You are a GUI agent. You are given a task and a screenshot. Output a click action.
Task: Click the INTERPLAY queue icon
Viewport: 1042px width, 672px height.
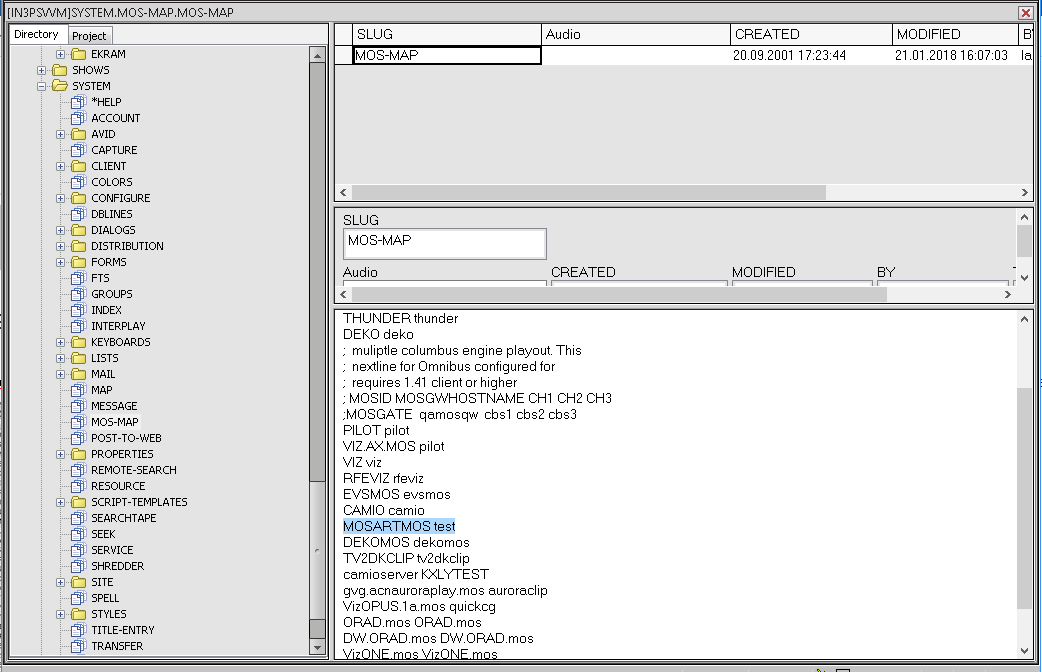coord(79,326)
